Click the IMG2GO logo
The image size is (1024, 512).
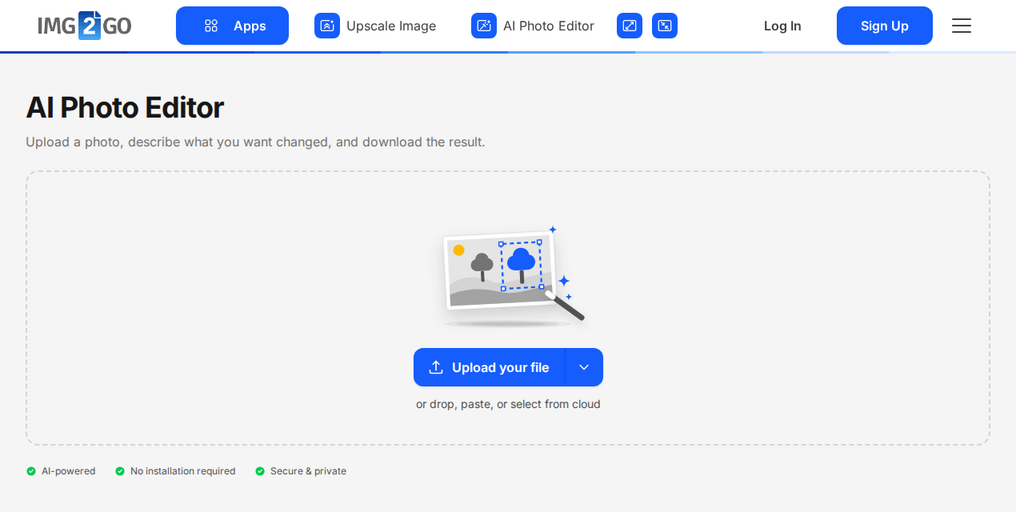pyautogui.click(x=84, y=25)
